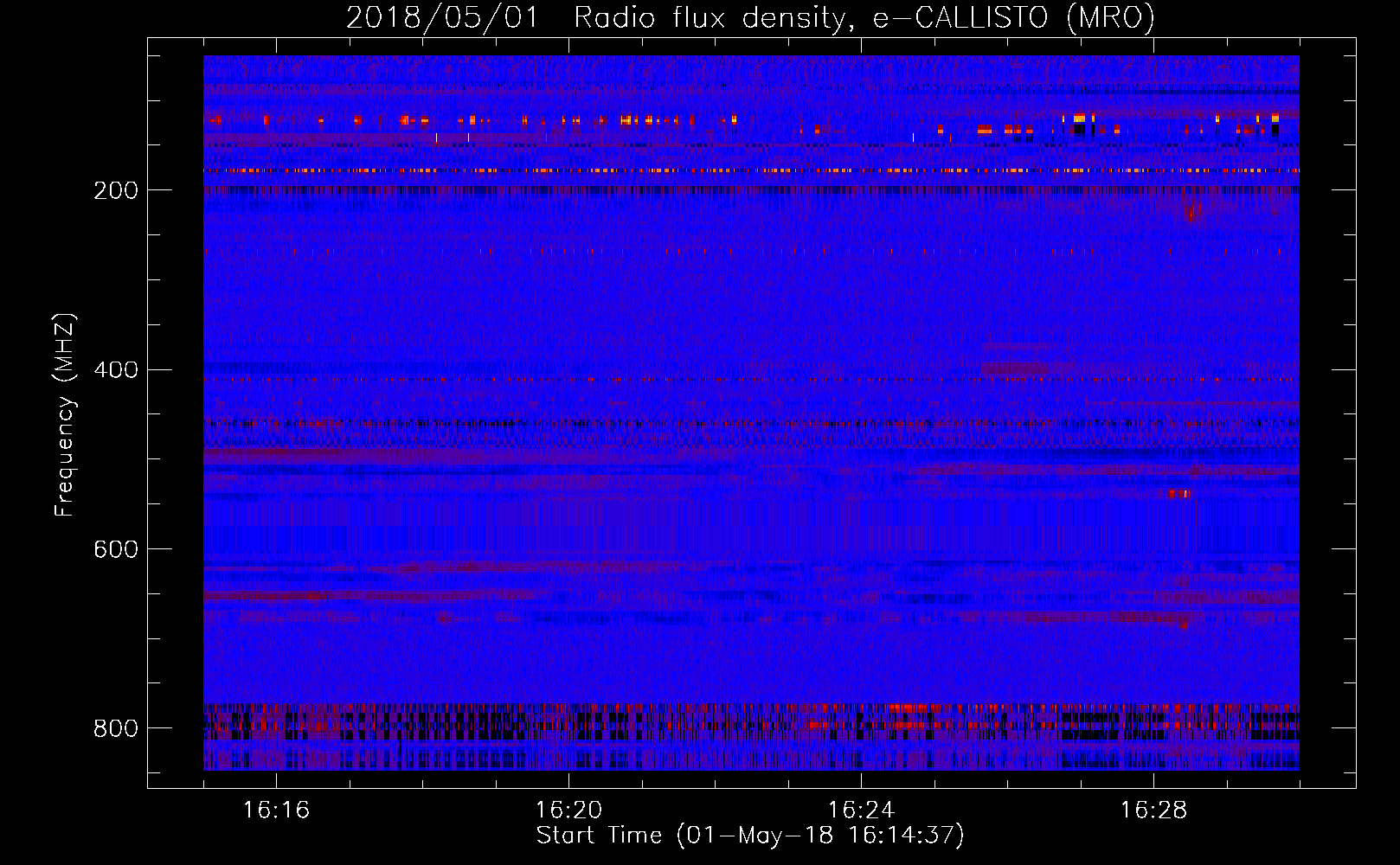
Task: Click the 16:16 time tick label
Action: click(x=276, y=811)
